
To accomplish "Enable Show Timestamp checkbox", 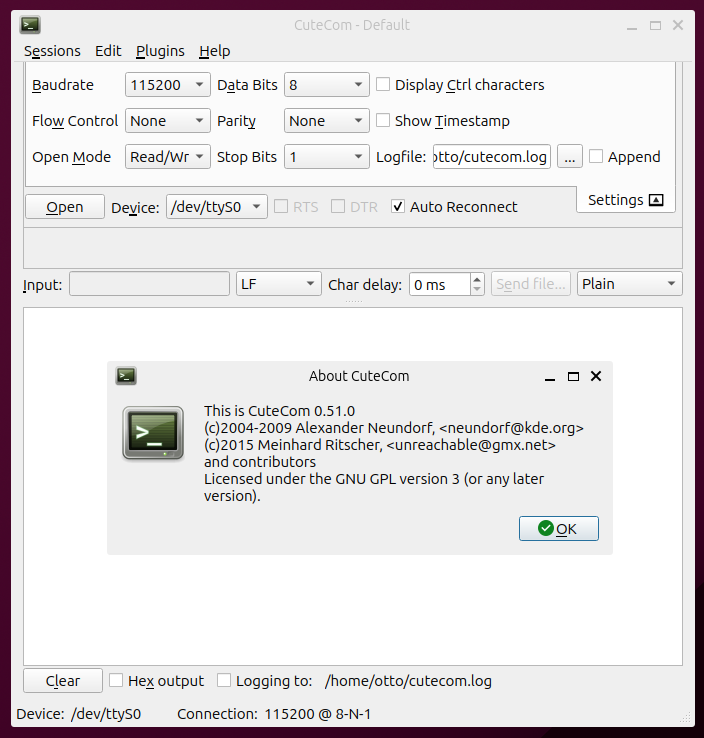I will tap(383, 120).
